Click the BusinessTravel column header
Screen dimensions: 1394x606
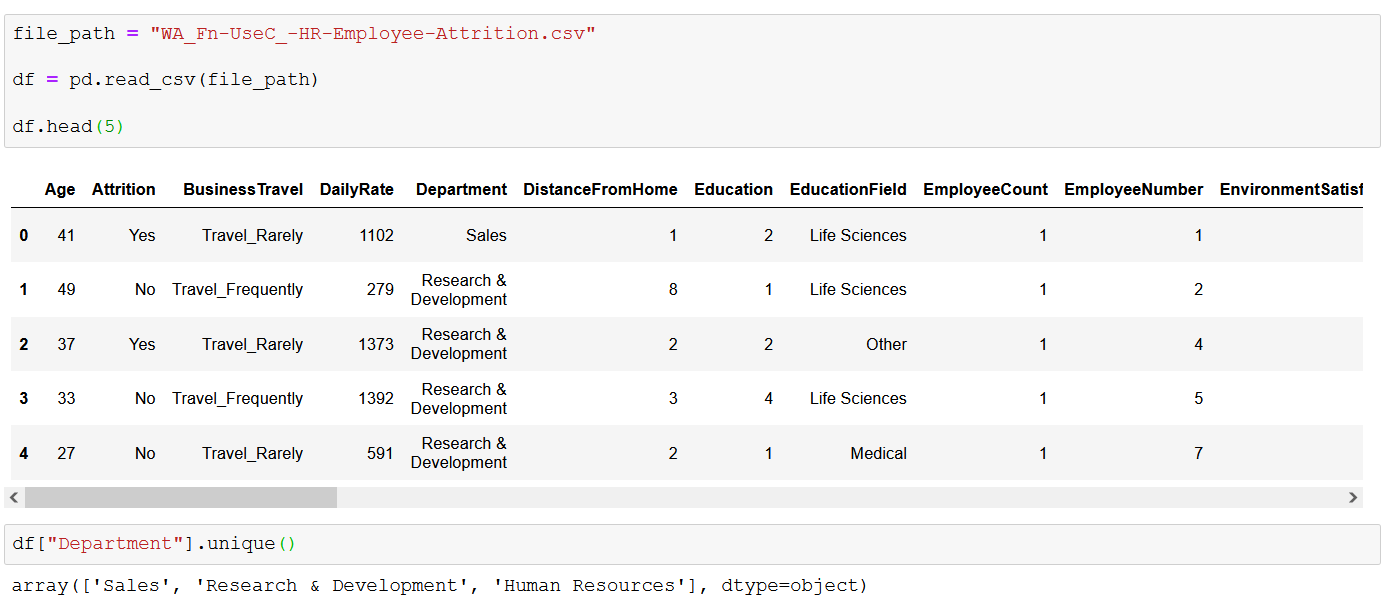click(x=243, y=189)
